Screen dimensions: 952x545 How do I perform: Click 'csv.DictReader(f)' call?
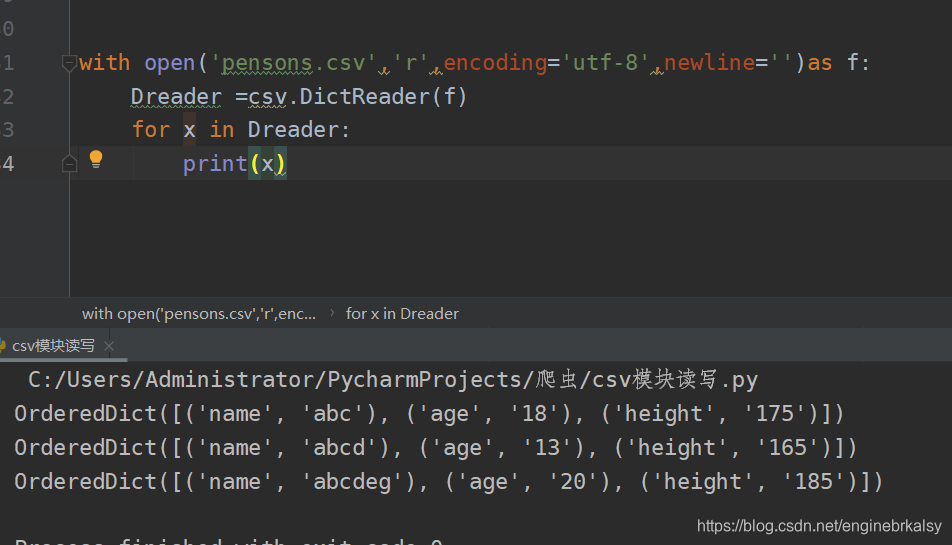coord(358,96)
